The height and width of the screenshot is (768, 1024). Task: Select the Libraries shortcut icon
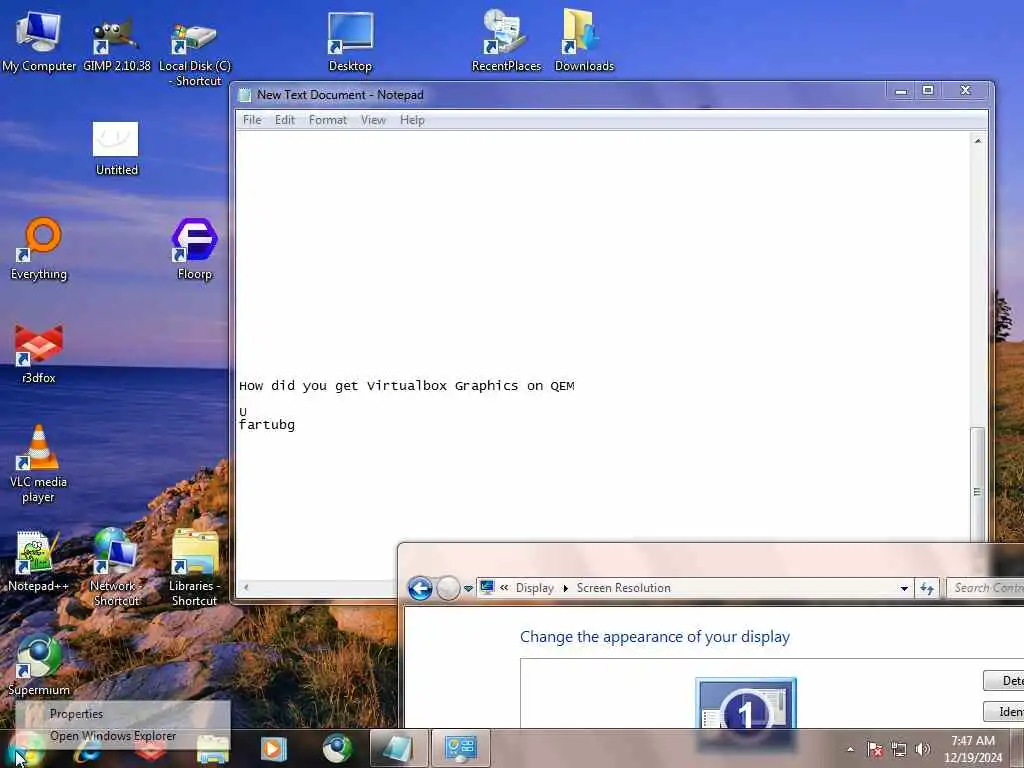pyautogui.click(x=194, y=568)
